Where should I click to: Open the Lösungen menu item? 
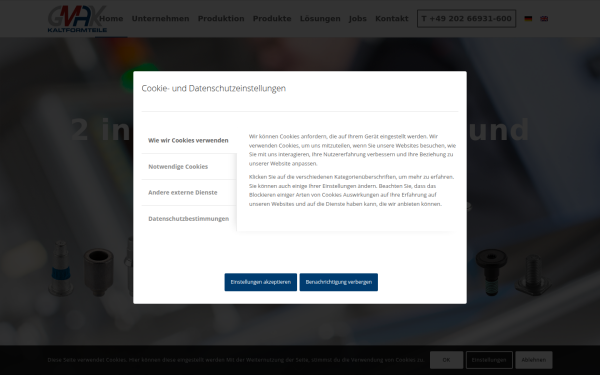[320, 18]
